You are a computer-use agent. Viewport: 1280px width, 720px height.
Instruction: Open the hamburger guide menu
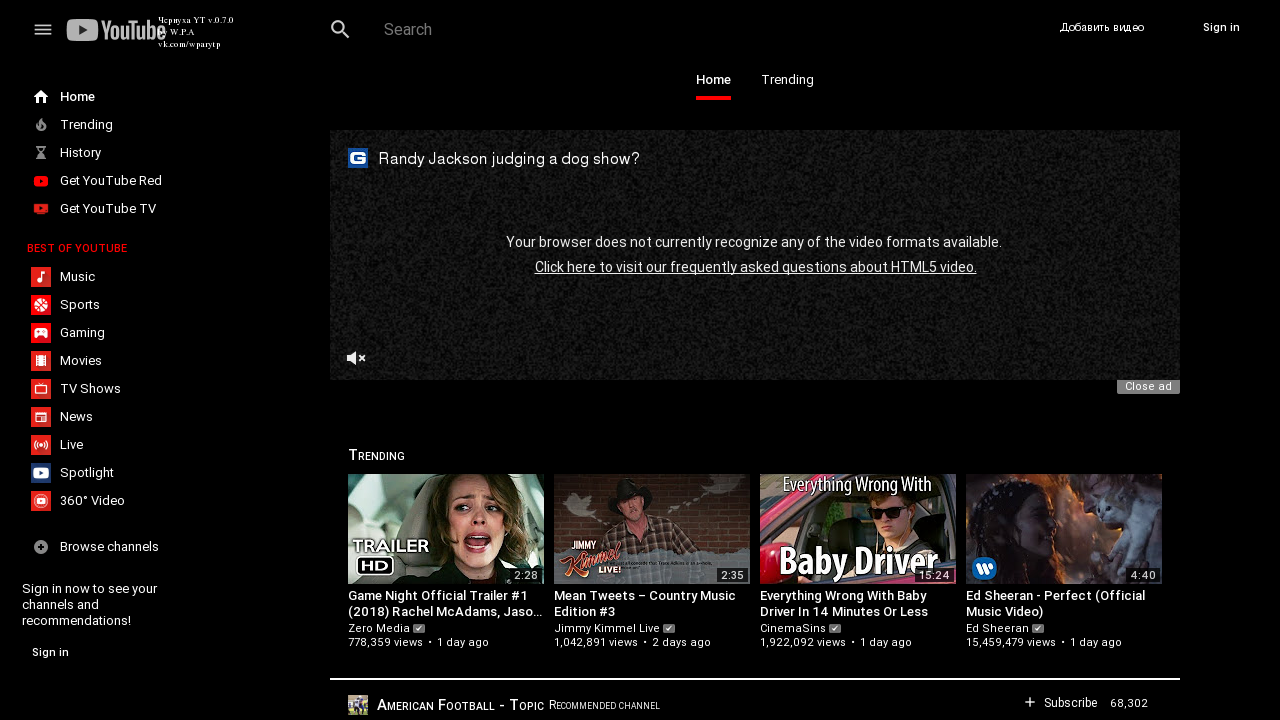tap(43, 29)
